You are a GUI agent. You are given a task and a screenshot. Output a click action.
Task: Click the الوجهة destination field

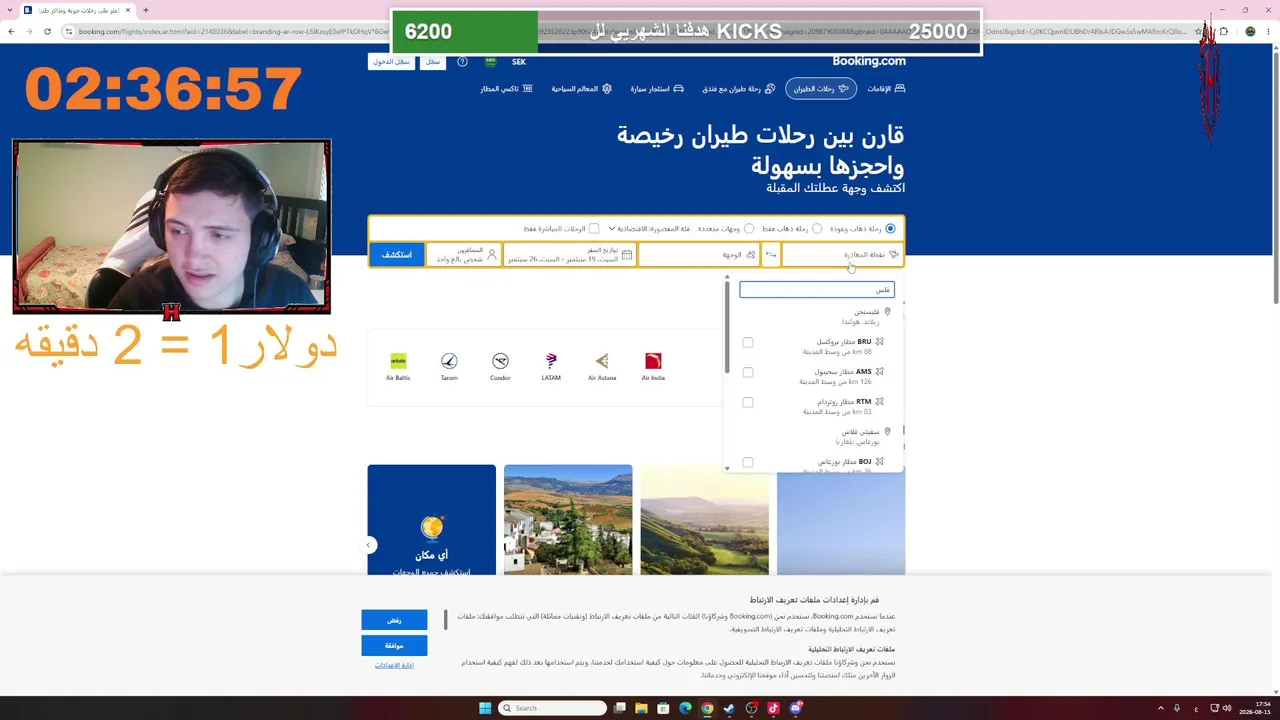[700, 255]
